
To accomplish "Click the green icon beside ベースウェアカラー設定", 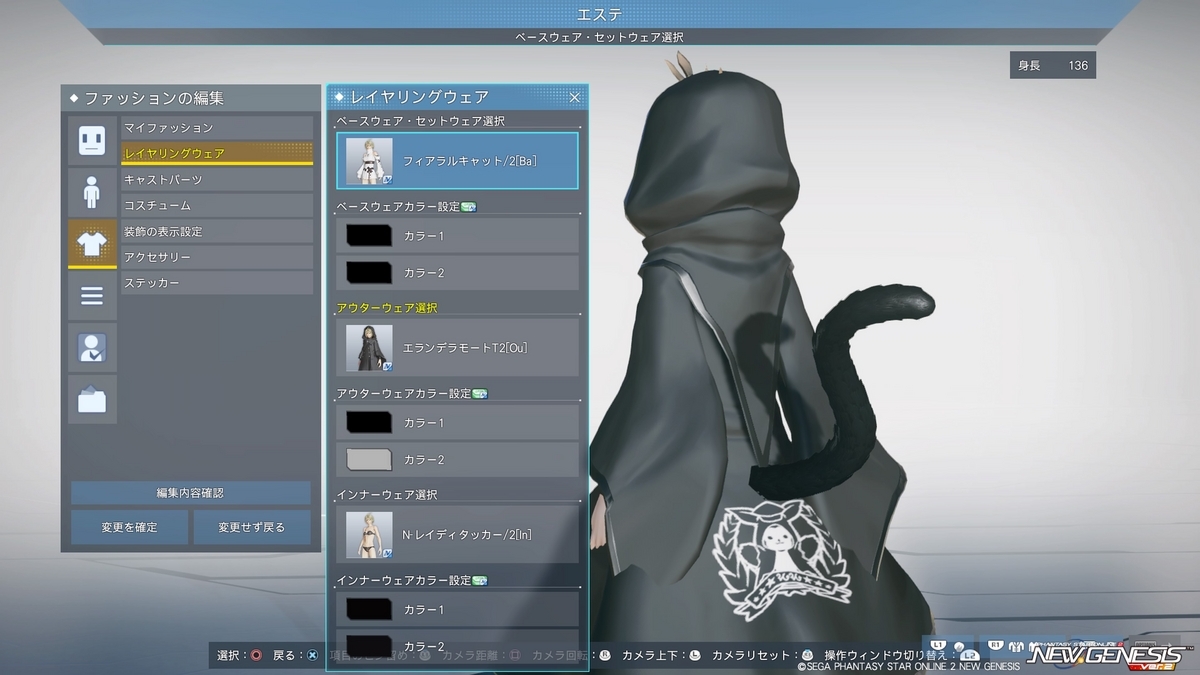I will tap(469, 207).
